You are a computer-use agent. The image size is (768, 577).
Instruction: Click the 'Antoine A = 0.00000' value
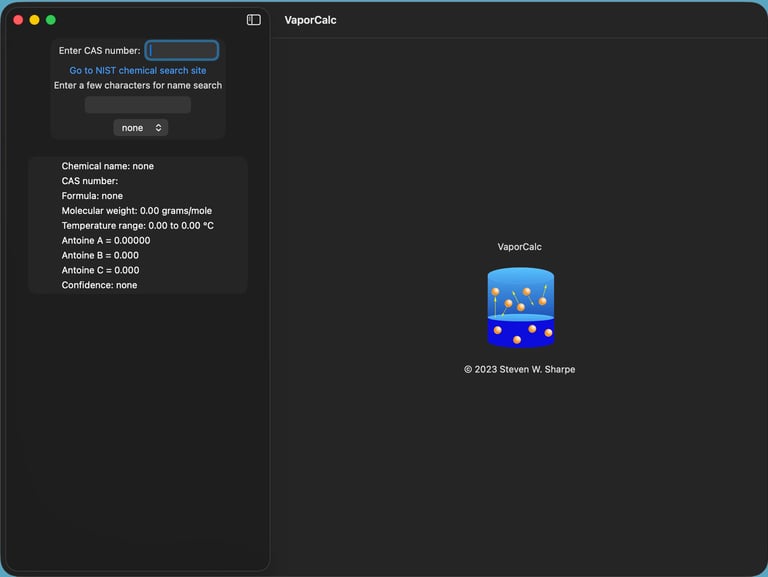pyautogui.click(x=106, y=240)
